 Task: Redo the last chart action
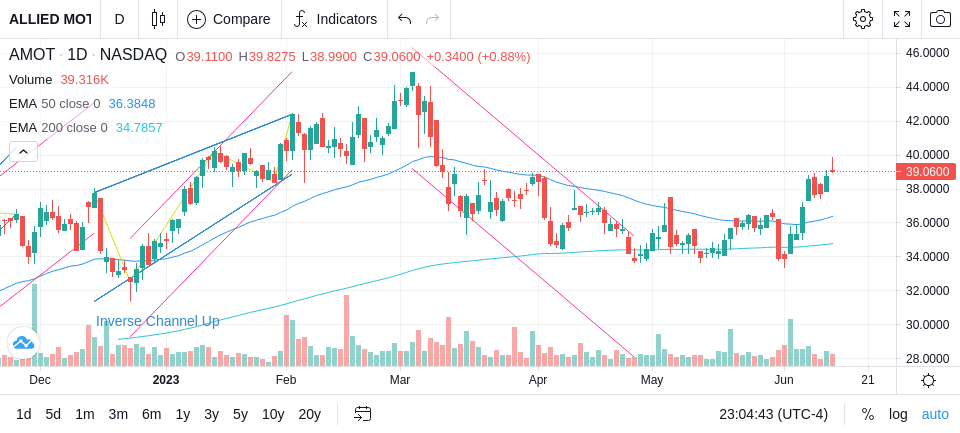tap(433, 19)
